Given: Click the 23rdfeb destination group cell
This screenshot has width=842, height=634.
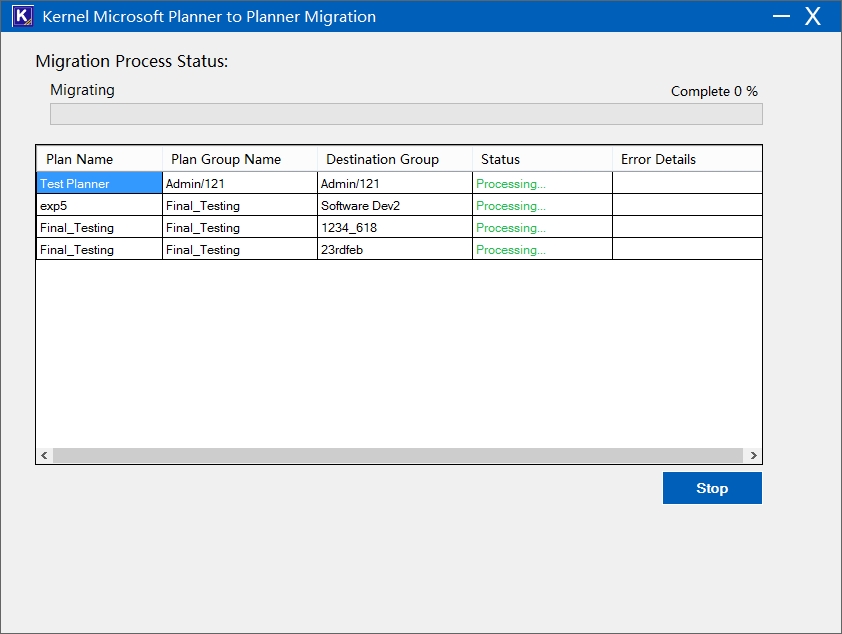Looking at the screenshot, I should [343, 250].
